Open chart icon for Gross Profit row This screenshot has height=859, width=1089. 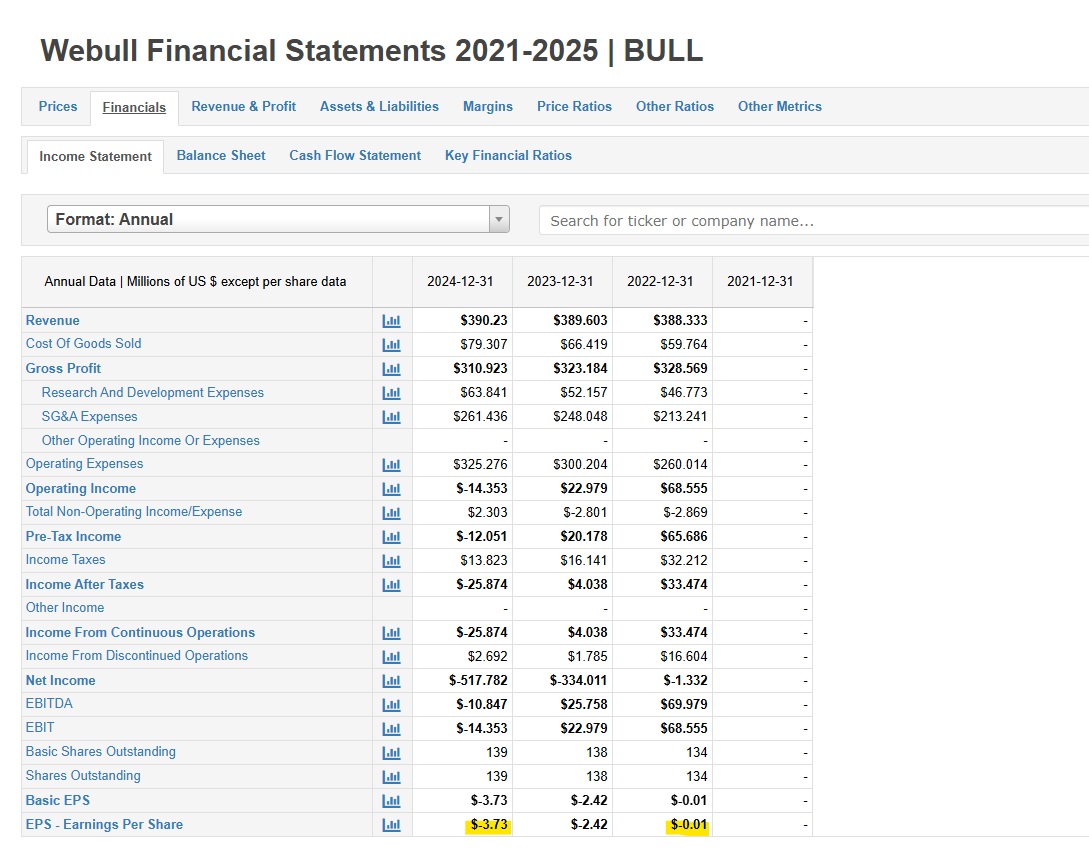(x=392, y=369)
